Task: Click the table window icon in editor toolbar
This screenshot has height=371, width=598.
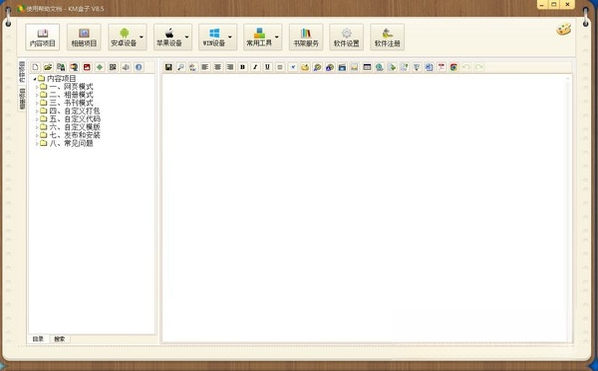Action: (x=367, y=67)
